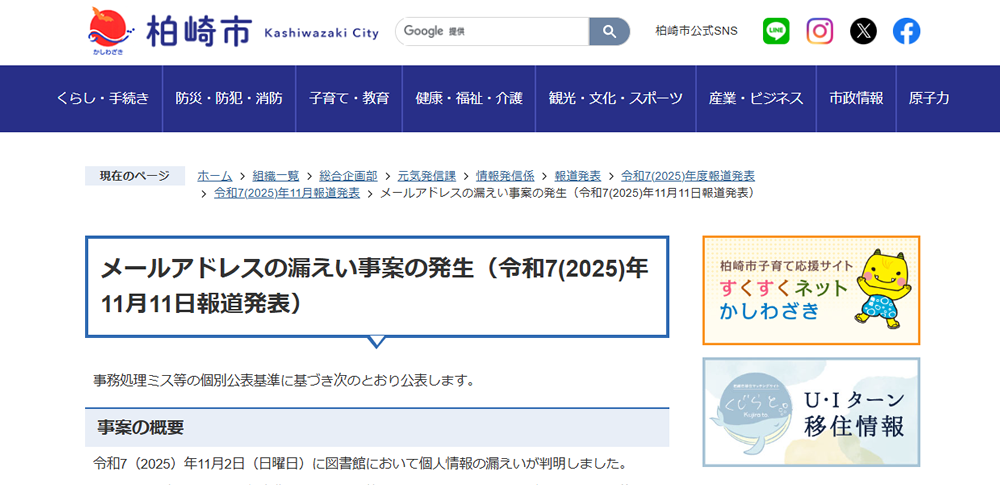
Task: Open the Instagram icon
Action: tap(820, 31)
